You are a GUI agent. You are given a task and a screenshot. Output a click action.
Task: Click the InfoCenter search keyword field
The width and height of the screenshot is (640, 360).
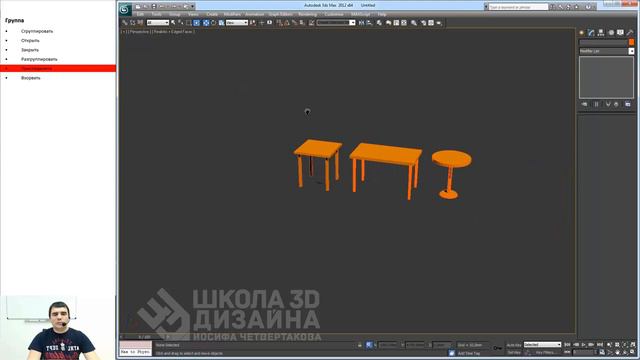518,7
